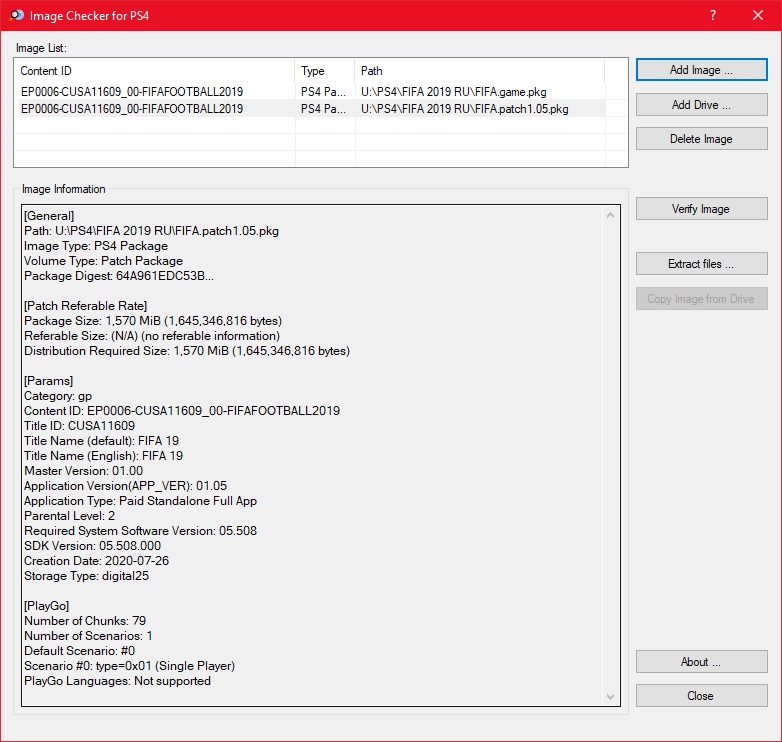Click the Add Drive ... button
The image size is (782, 742).
click(x=701, y=105)
